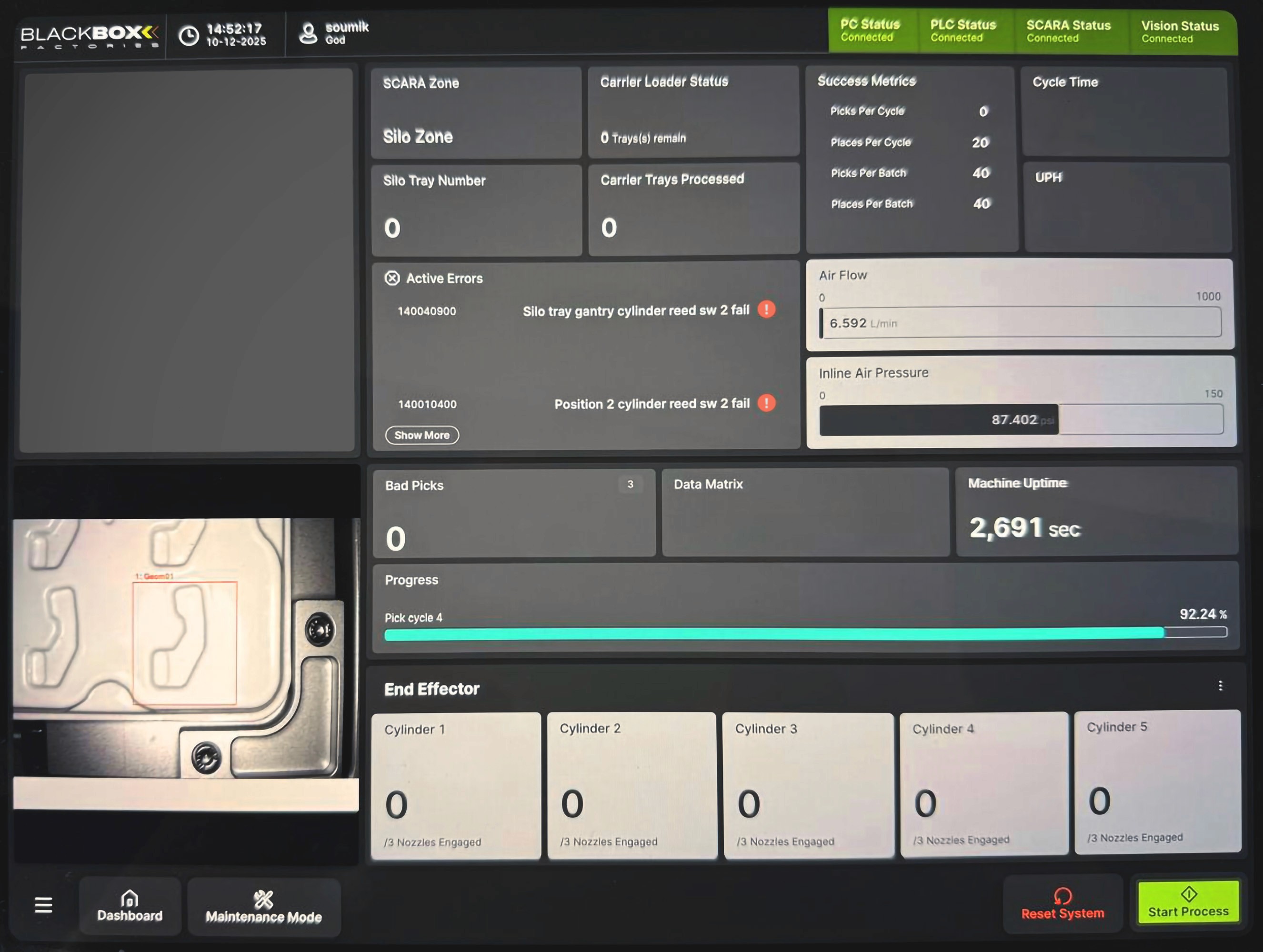Click the alert icon for error 140040900
This screenshot has width=1263, height=952.
click(x=766, y=309)
